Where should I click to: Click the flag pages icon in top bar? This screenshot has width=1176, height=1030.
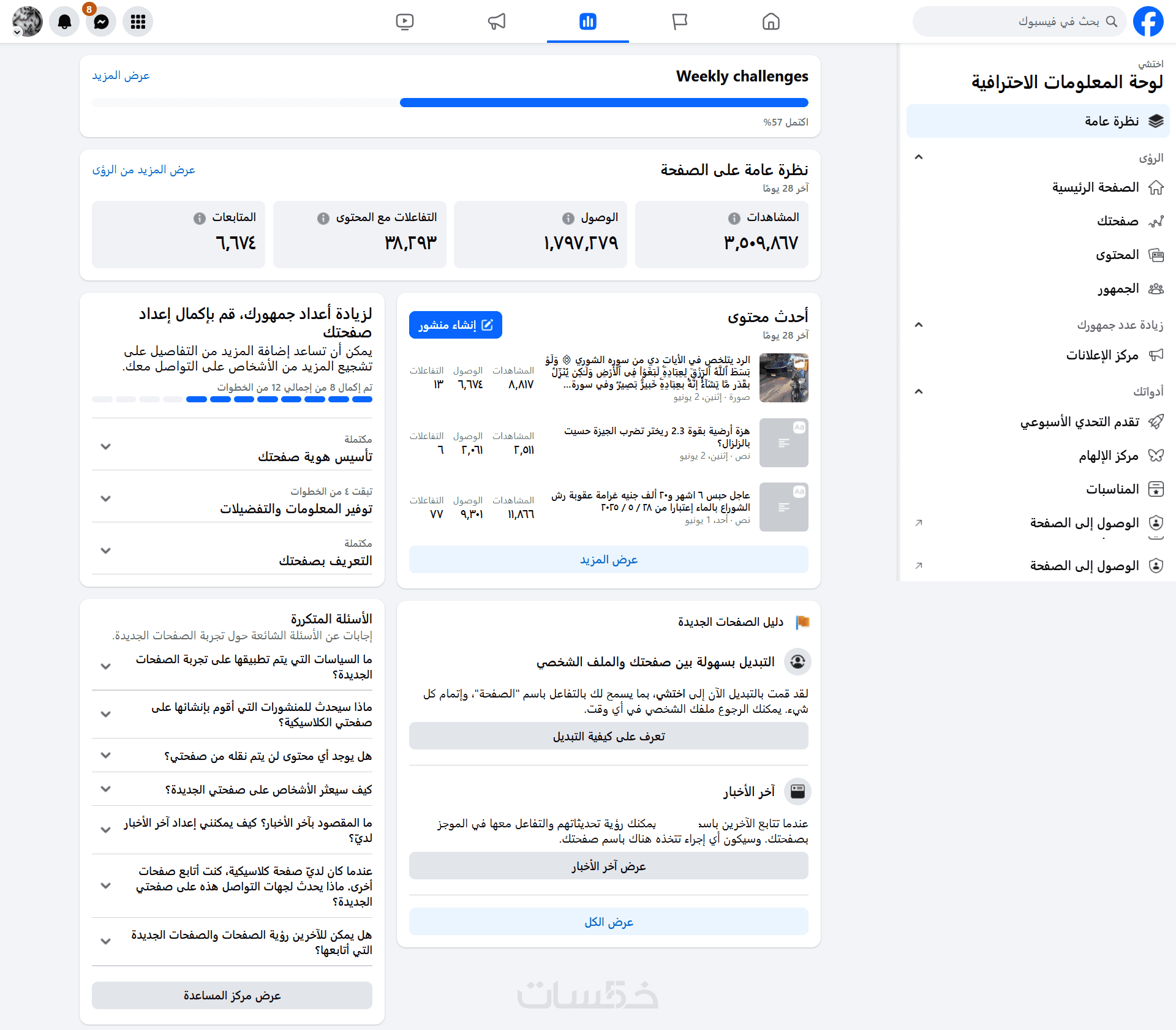[x=679, y=22]
